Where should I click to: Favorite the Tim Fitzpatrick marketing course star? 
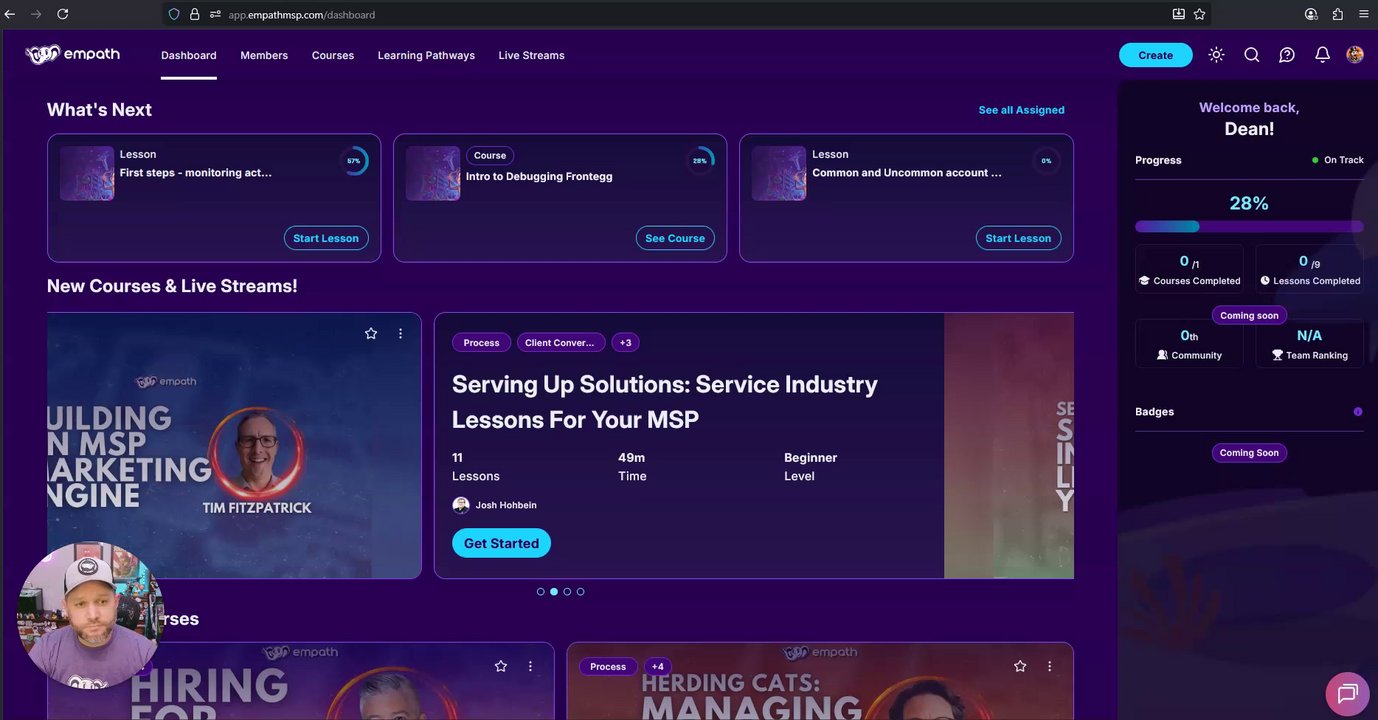pos(371,333)
